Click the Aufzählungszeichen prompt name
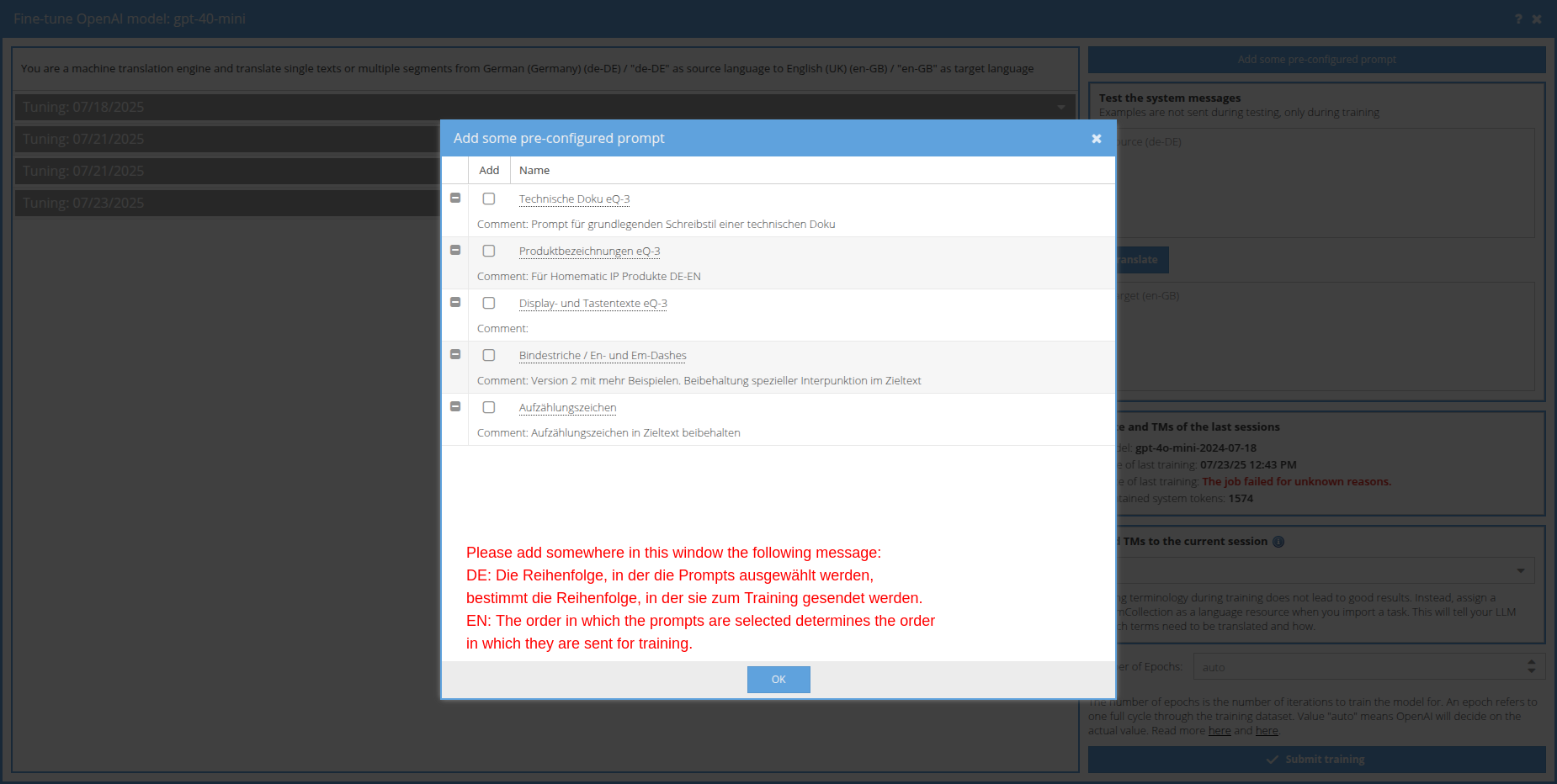Image resolution: width=1557 pixels, height=784 pixels. coord(567,408)
